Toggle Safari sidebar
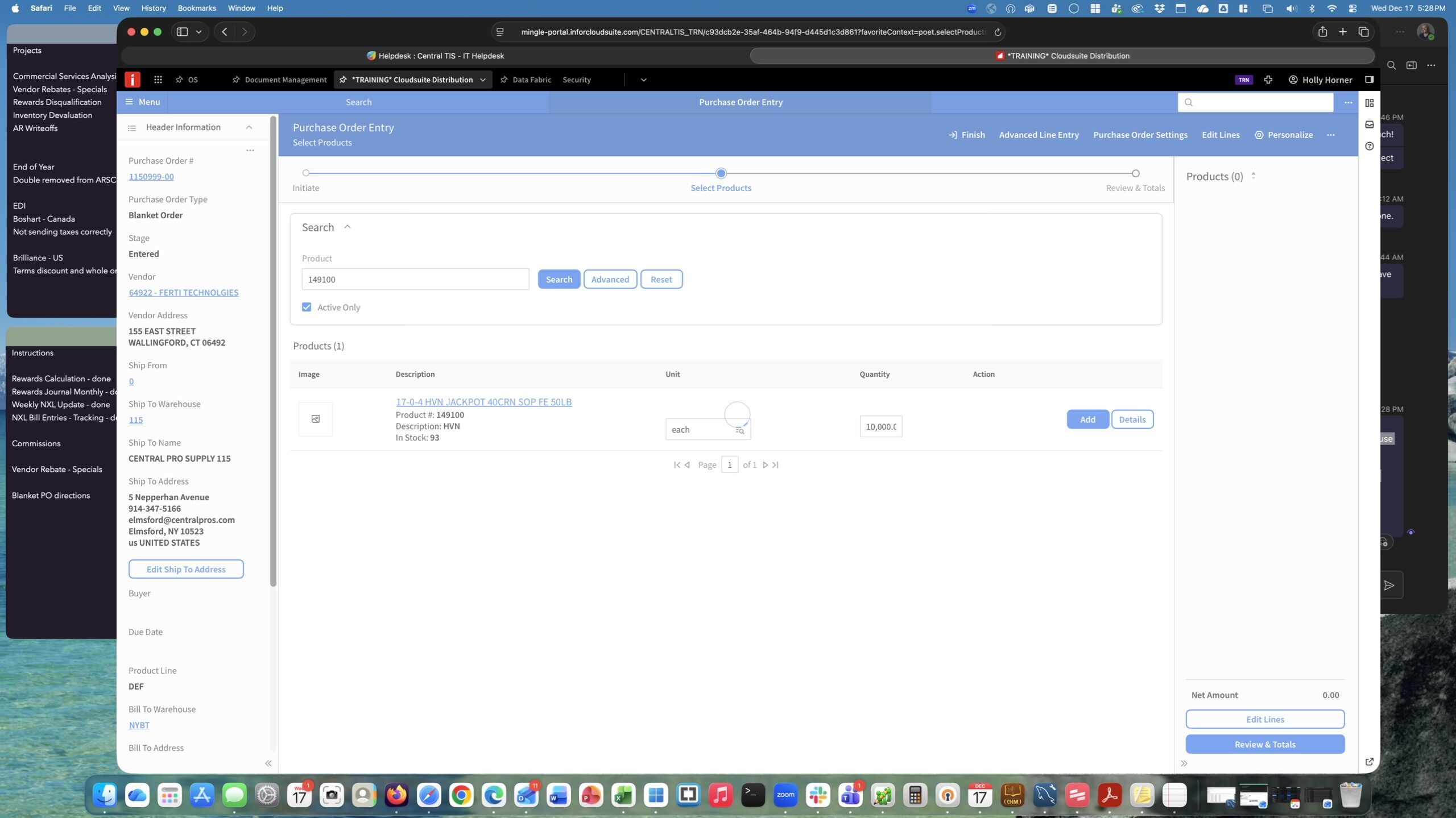 click(x=182, y=32)
